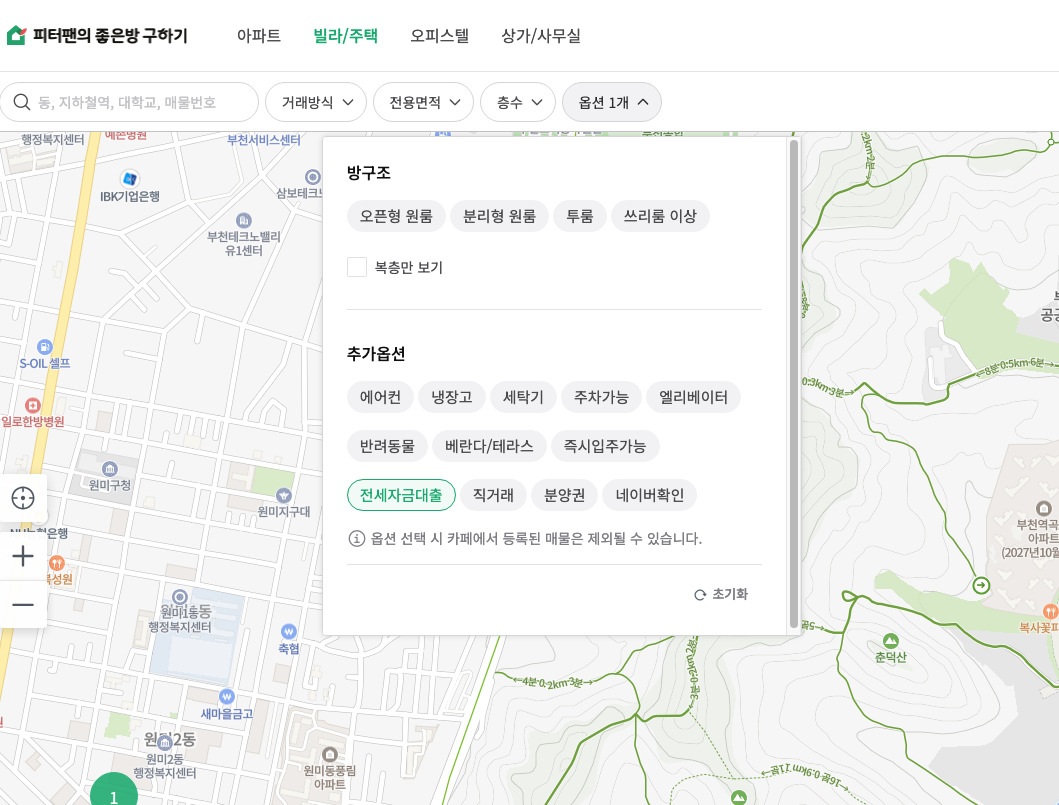Click the 피터팬의 좋은방 구하기 logo link
The width and height of the screenshot is (1059, 805).
click(97, 35)
